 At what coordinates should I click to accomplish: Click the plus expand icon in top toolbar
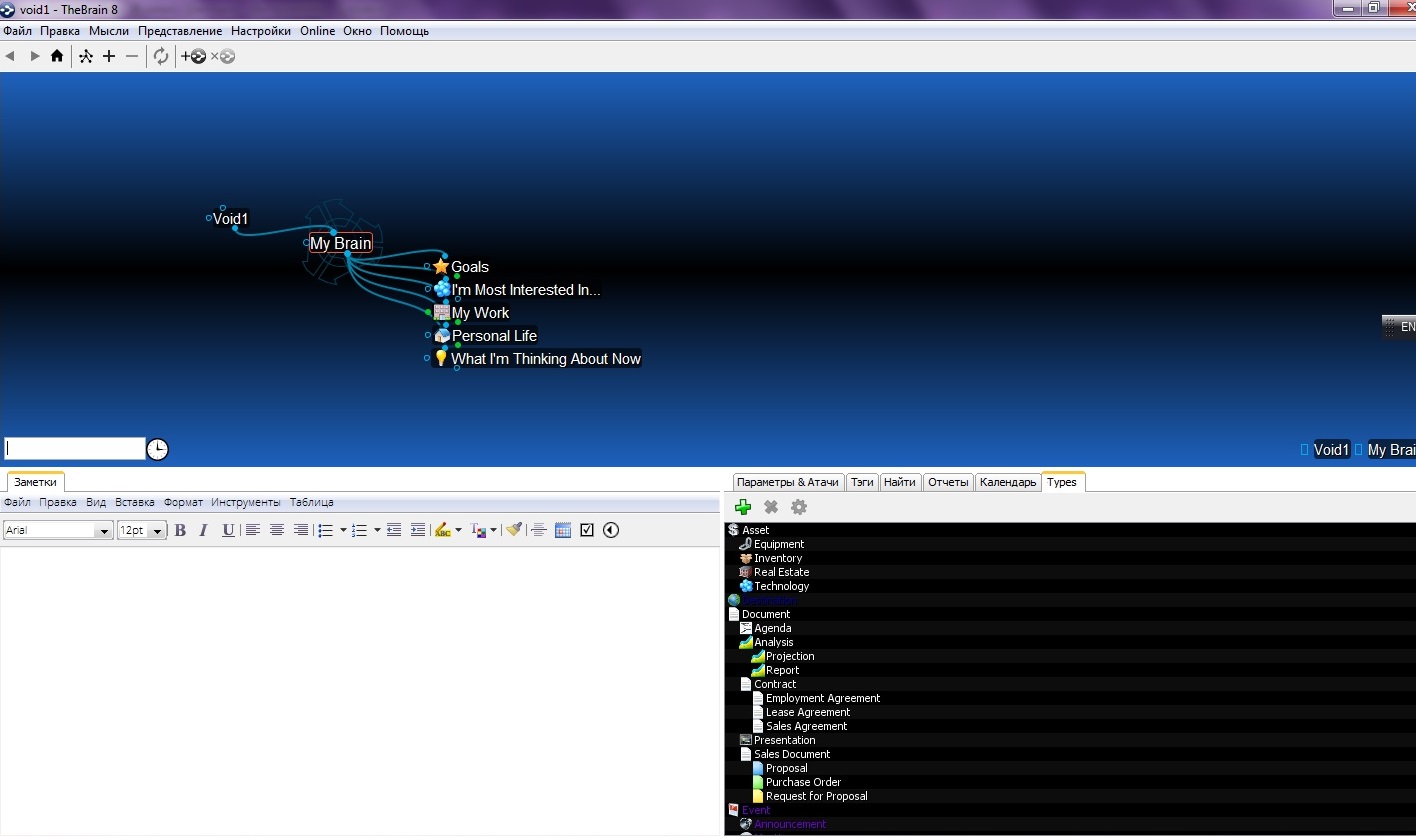109,56
